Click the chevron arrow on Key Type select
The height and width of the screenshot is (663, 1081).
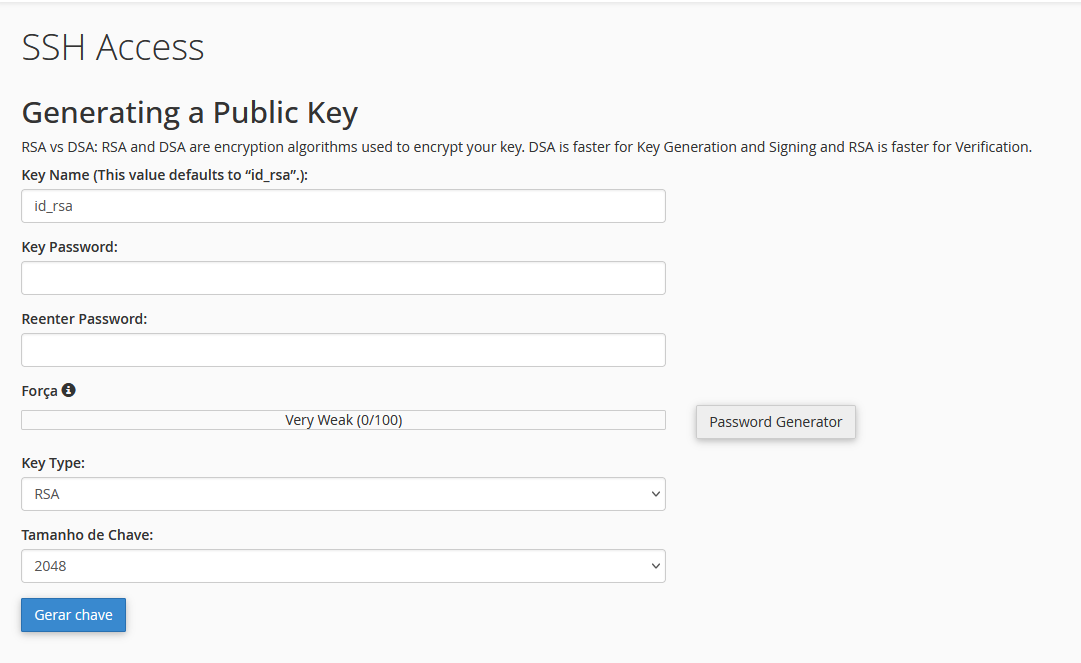point(655,494)
